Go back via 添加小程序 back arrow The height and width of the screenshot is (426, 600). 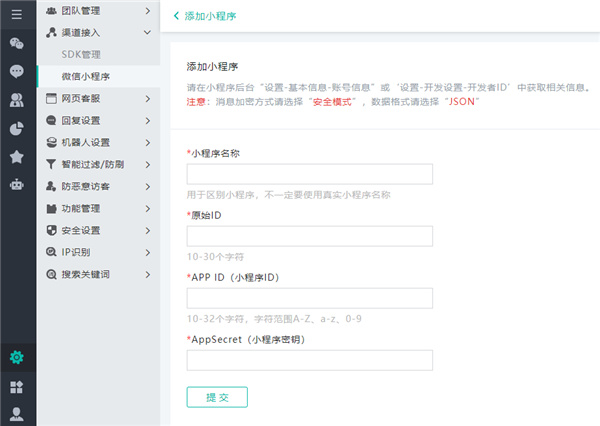[178, 16]
